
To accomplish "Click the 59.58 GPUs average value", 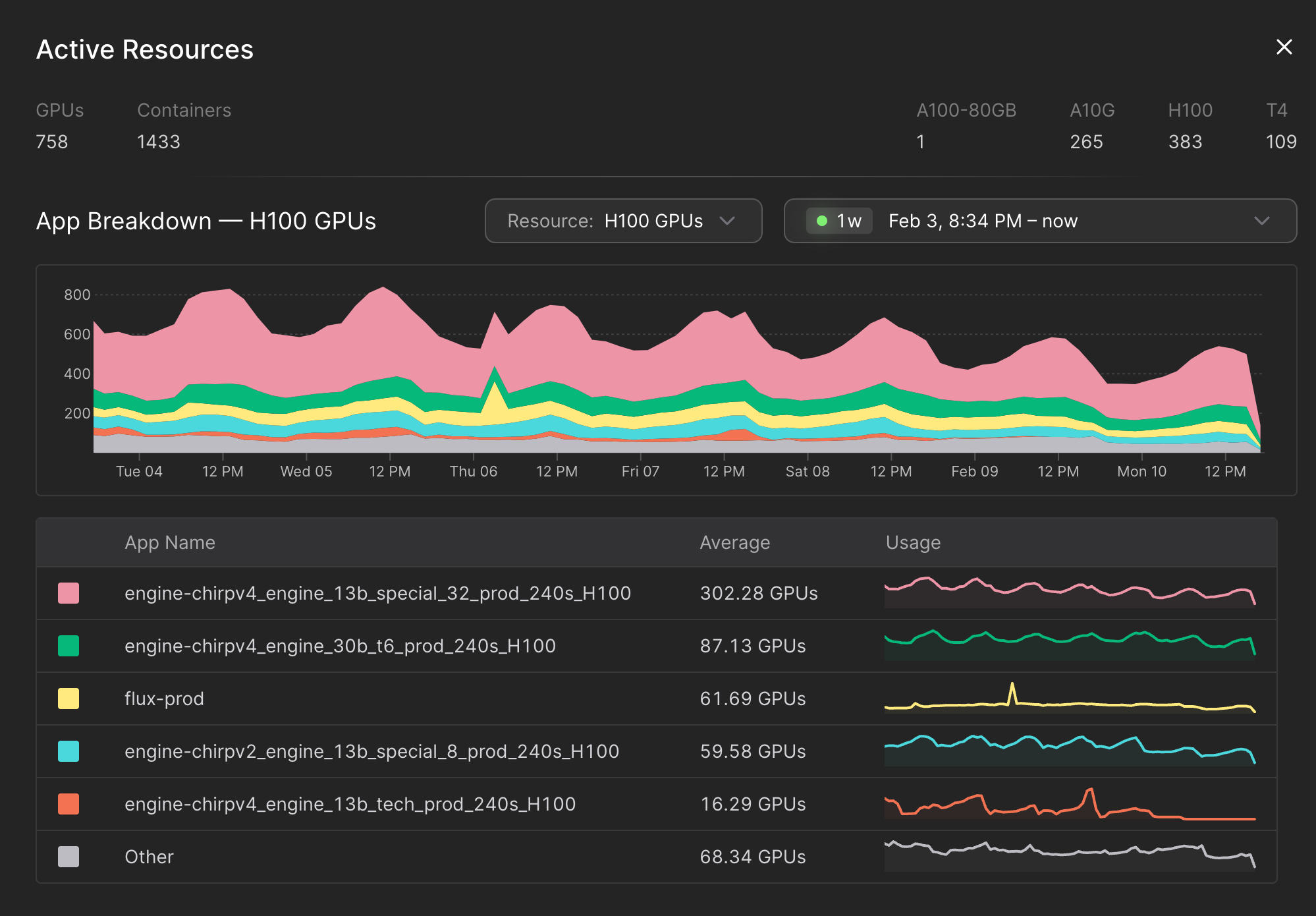I will coord(753,751).
